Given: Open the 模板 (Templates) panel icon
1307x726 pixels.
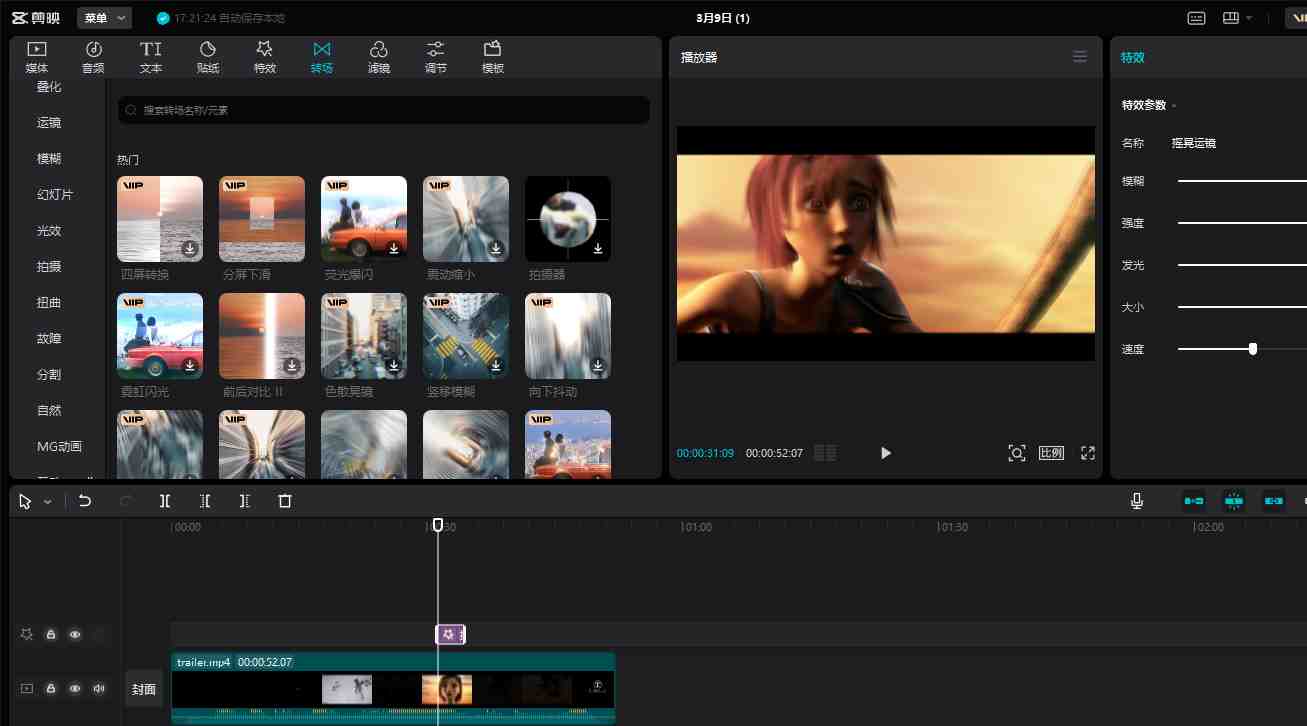Looking at the screenshot, I should [x=492, y=56].
